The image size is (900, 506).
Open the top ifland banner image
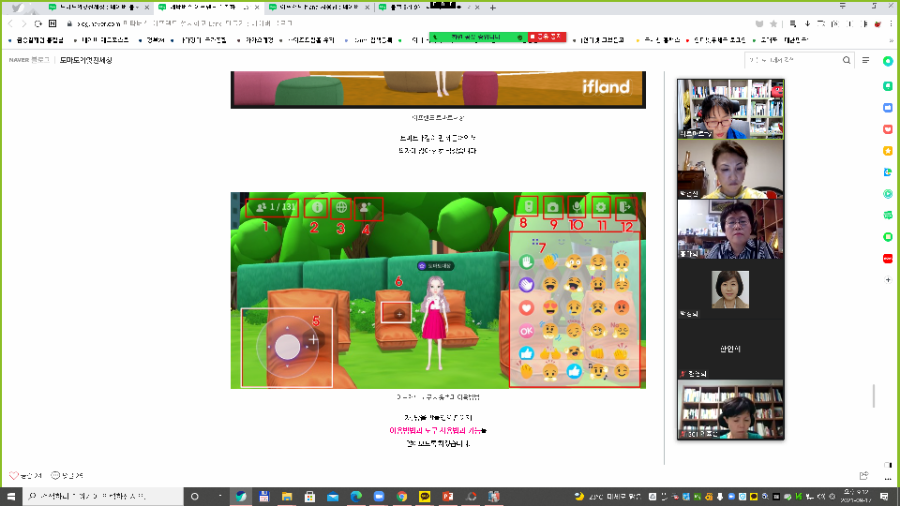click(438, 89)
